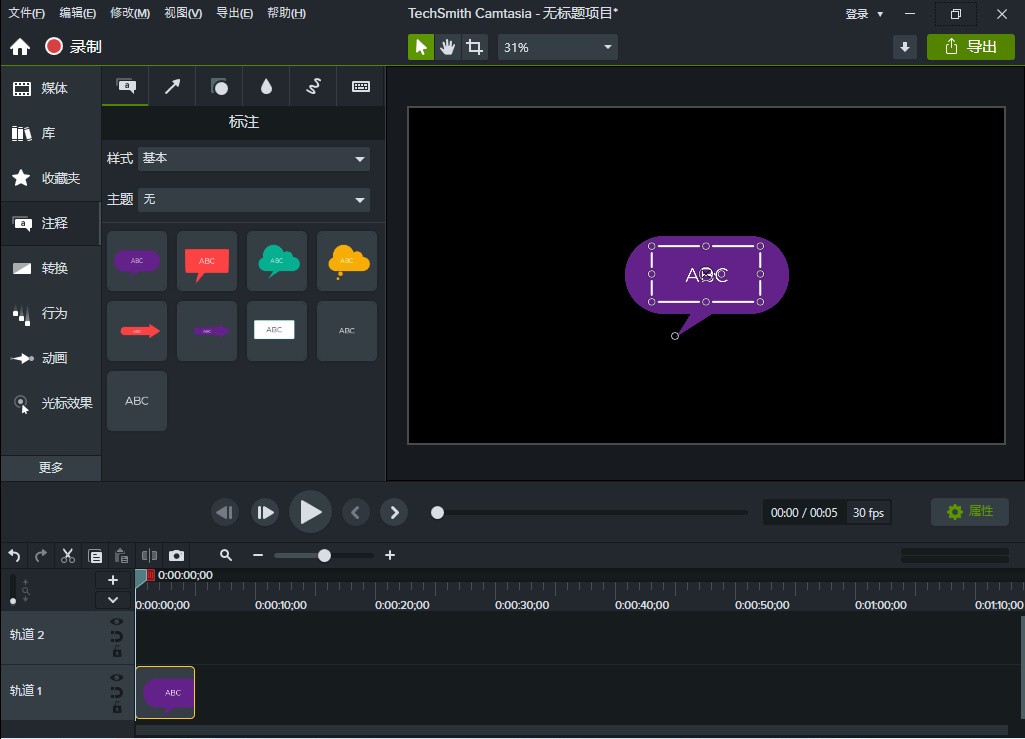Select the Blur annotation category
Viewport: 1025px width, 739px height.
[x=265, y=86]
